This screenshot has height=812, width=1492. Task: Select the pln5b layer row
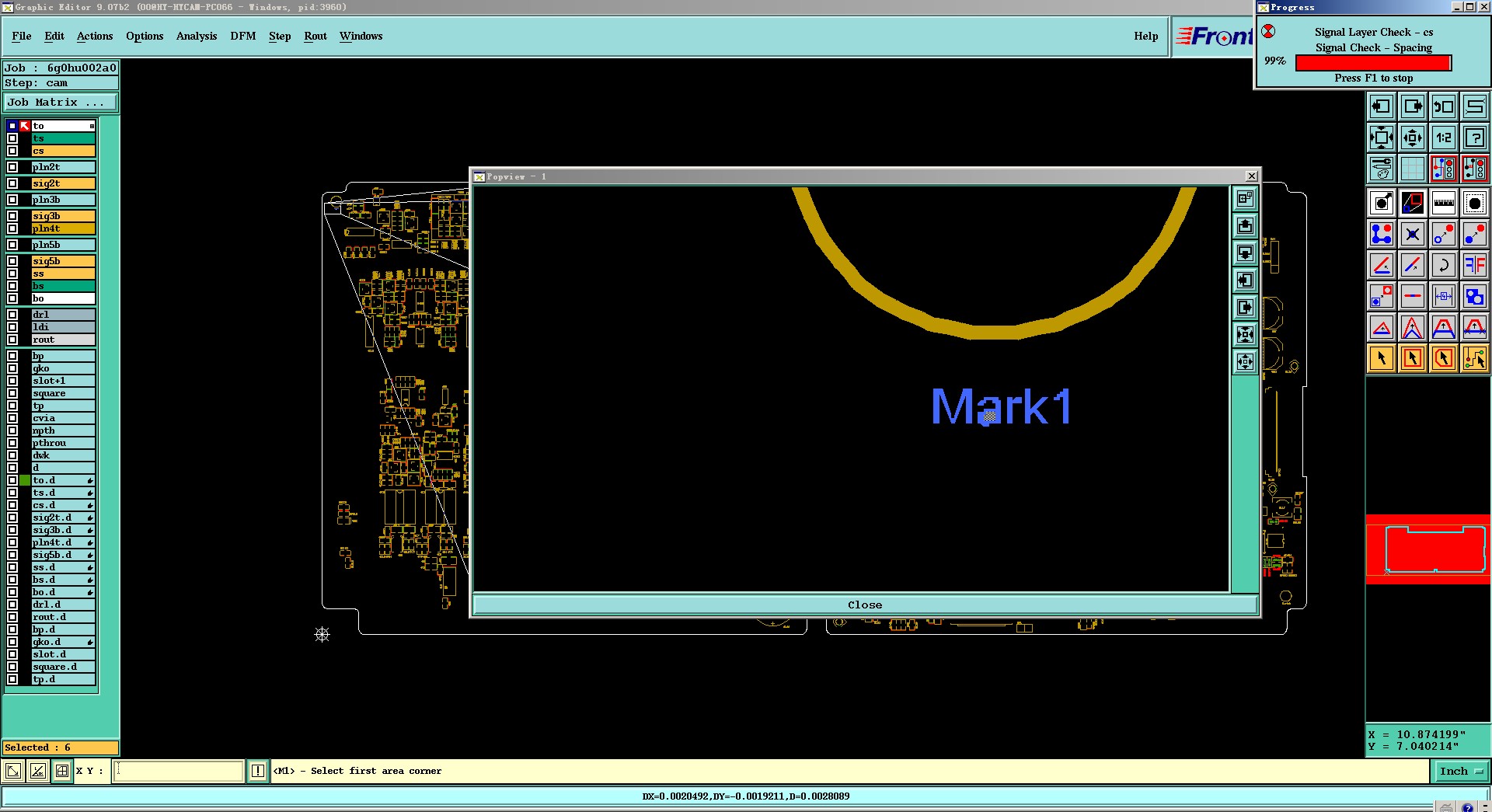(63, 245)
